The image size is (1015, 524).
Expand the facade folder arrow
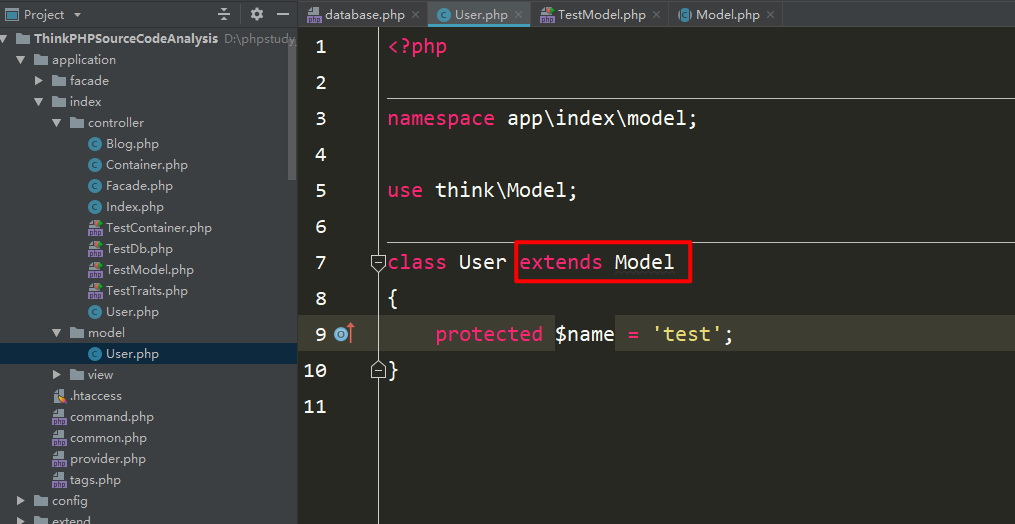[x=39, y=81]
